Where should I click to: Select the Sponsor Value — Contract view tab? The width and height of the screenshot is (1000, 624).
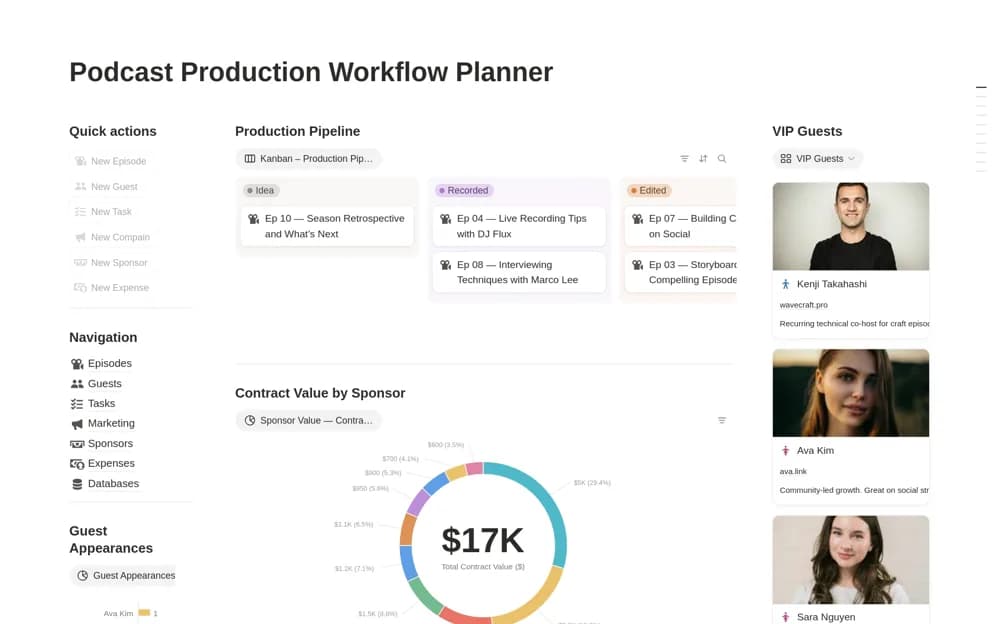coord(309,420)
